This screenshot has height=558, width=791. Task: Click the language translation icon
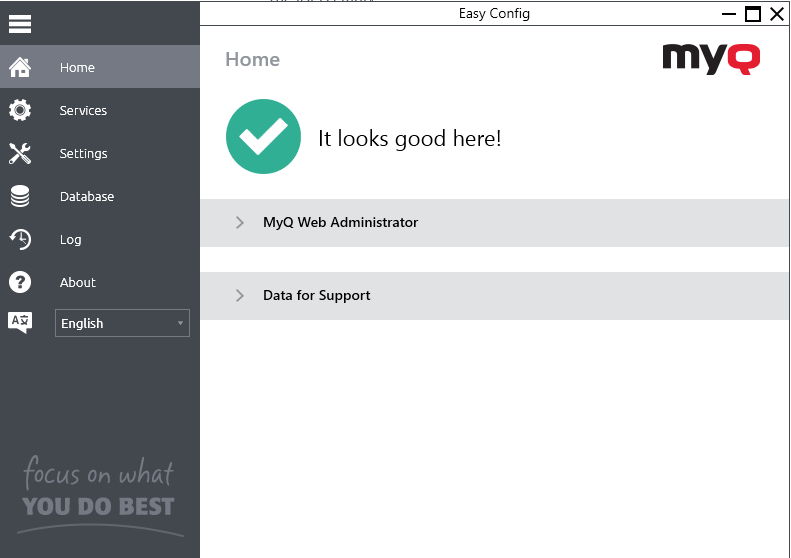[x=20, y=322]
